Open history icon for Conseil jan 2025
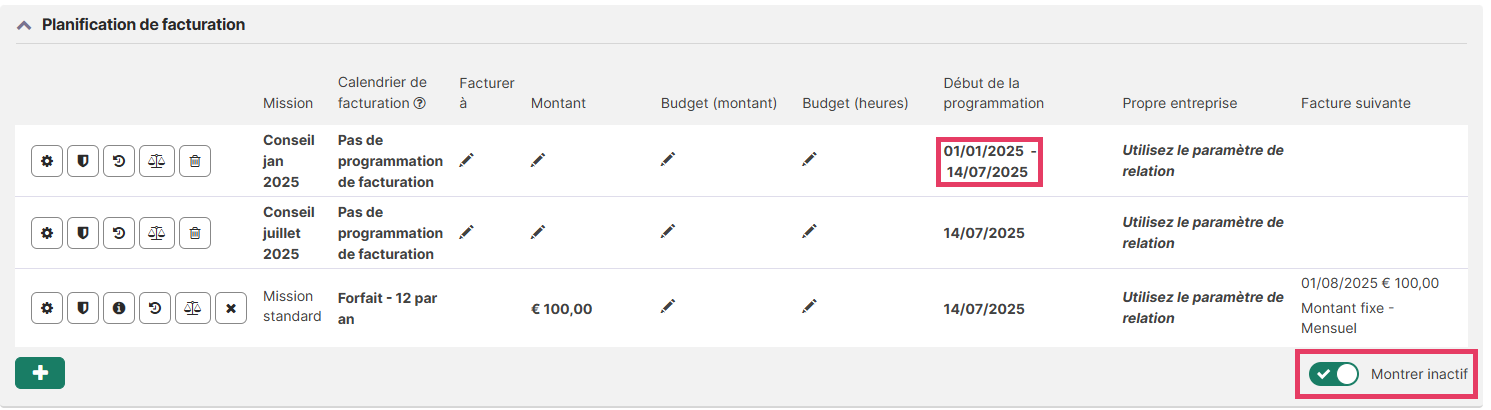1491x410 pixels. click(x=119, y=161)
